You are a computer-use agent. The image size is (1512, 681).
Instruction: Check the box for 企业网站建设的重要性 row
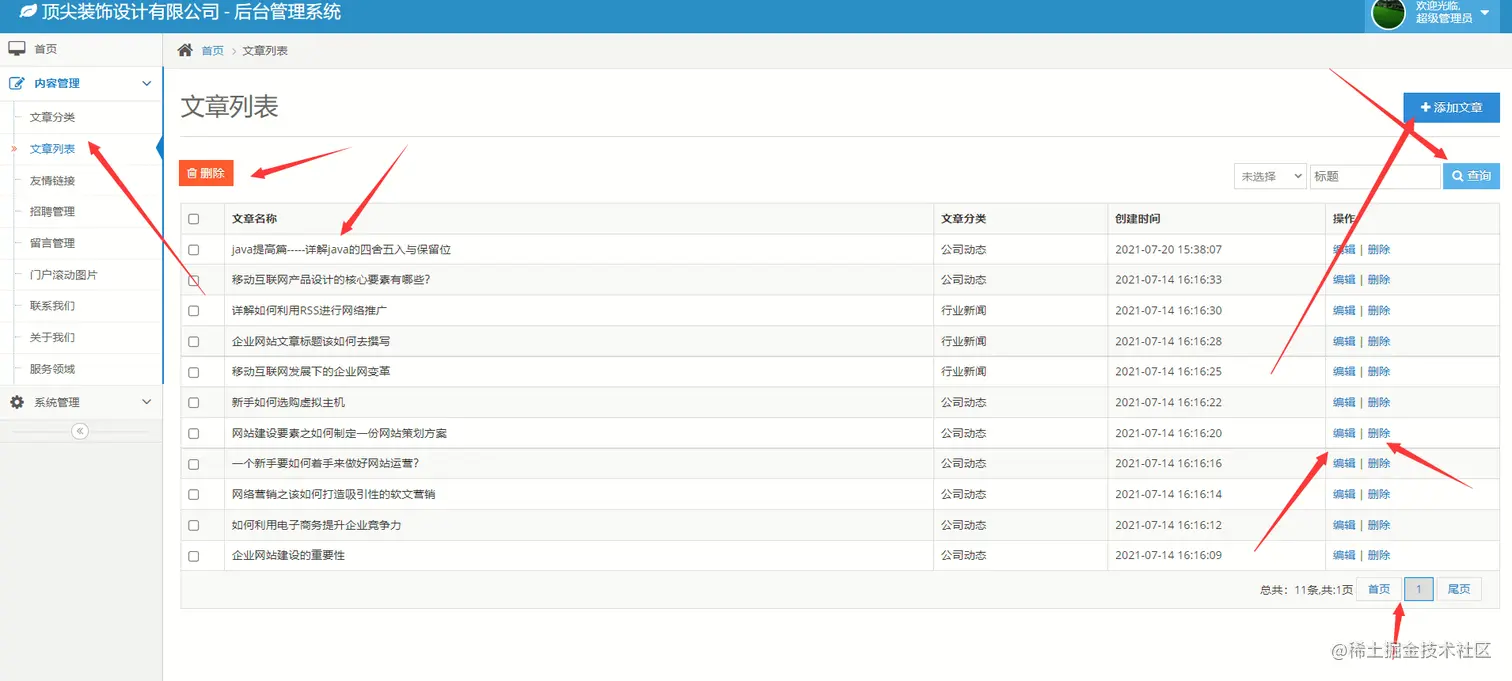pos(194,556)
